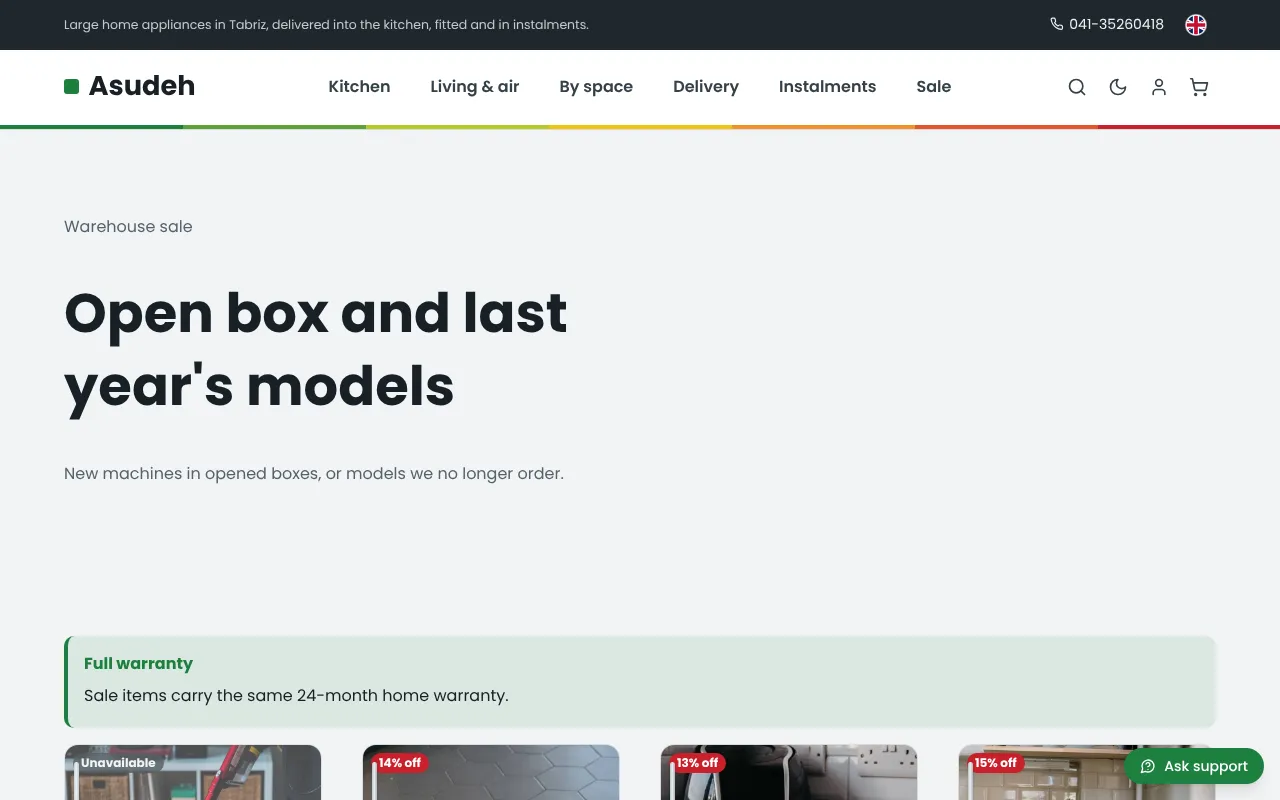Open the product card with 13% off
The image size is (1280, 800).
pos(789,772)
